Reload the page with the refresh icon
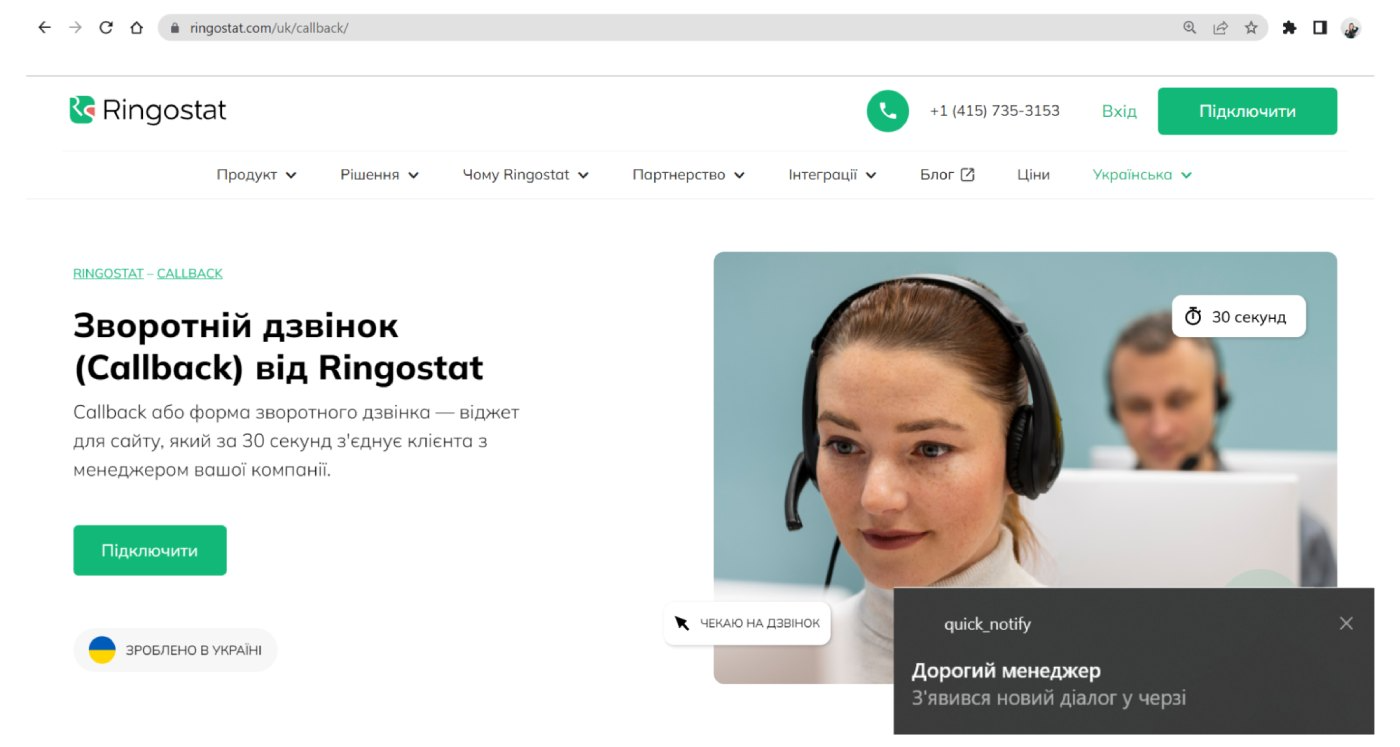1400x747 pixels. (106, 28)
